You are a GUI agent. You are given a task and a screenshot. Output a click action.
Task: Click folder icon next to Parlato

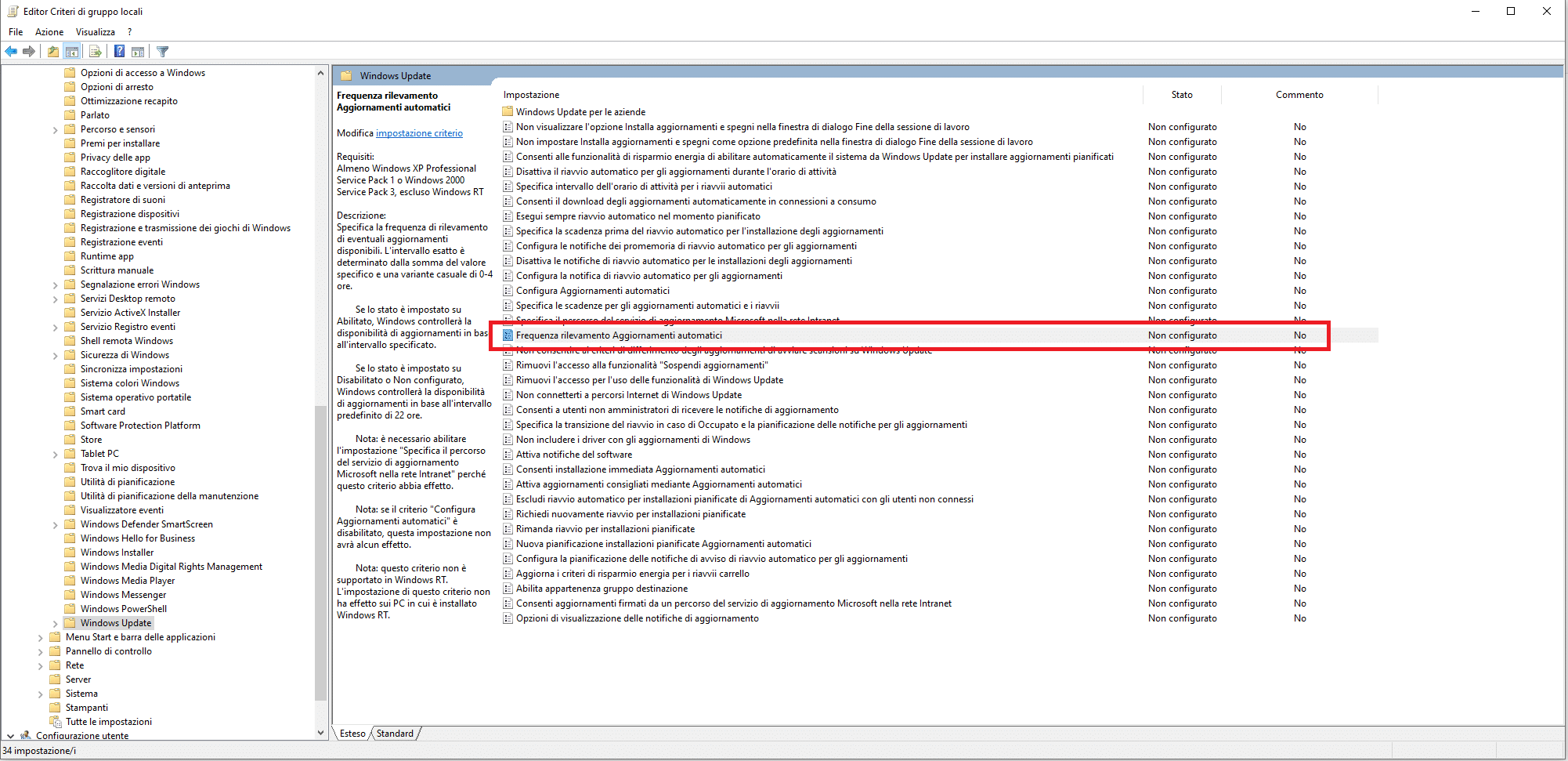pos(70,115)
